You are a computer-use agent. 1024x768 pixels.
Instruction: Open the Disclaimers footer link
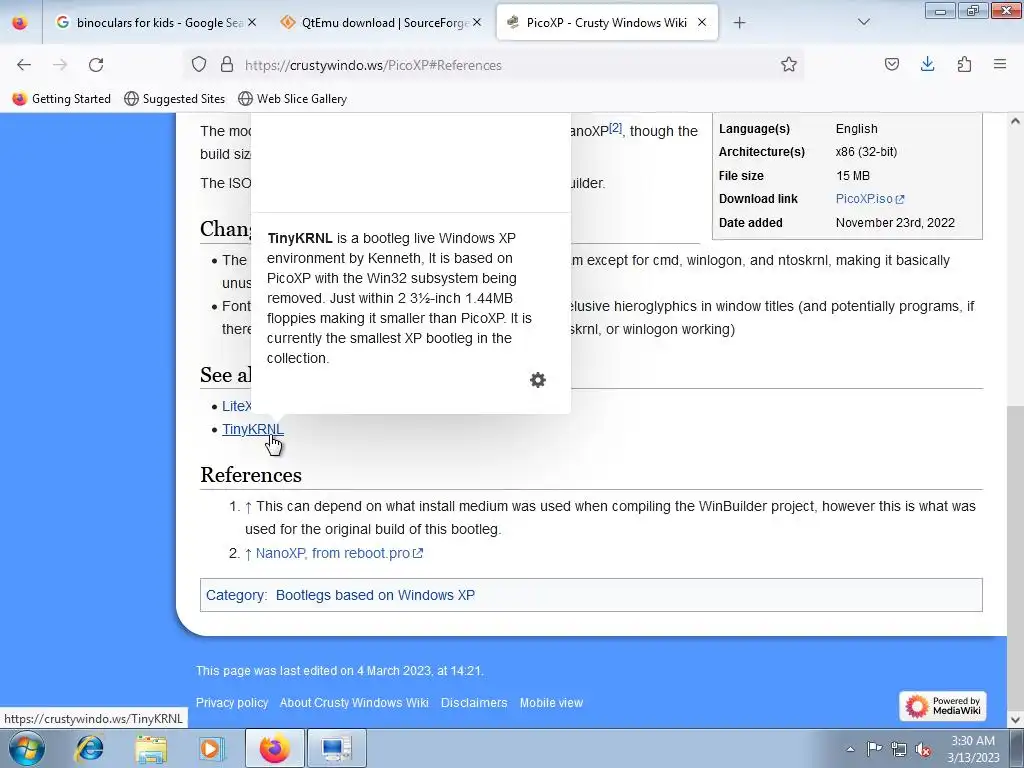coord(473,703)
